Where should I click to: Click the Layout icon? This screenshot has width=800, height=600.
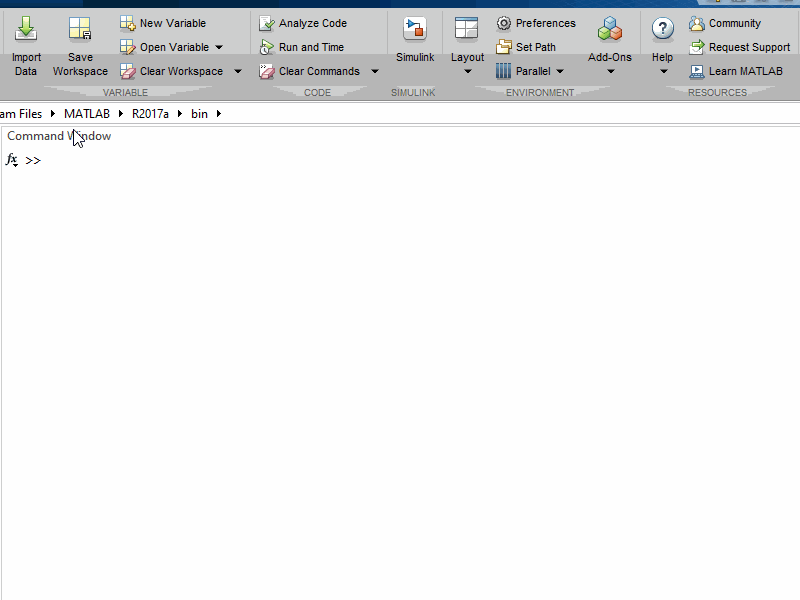tap(466, 28)
